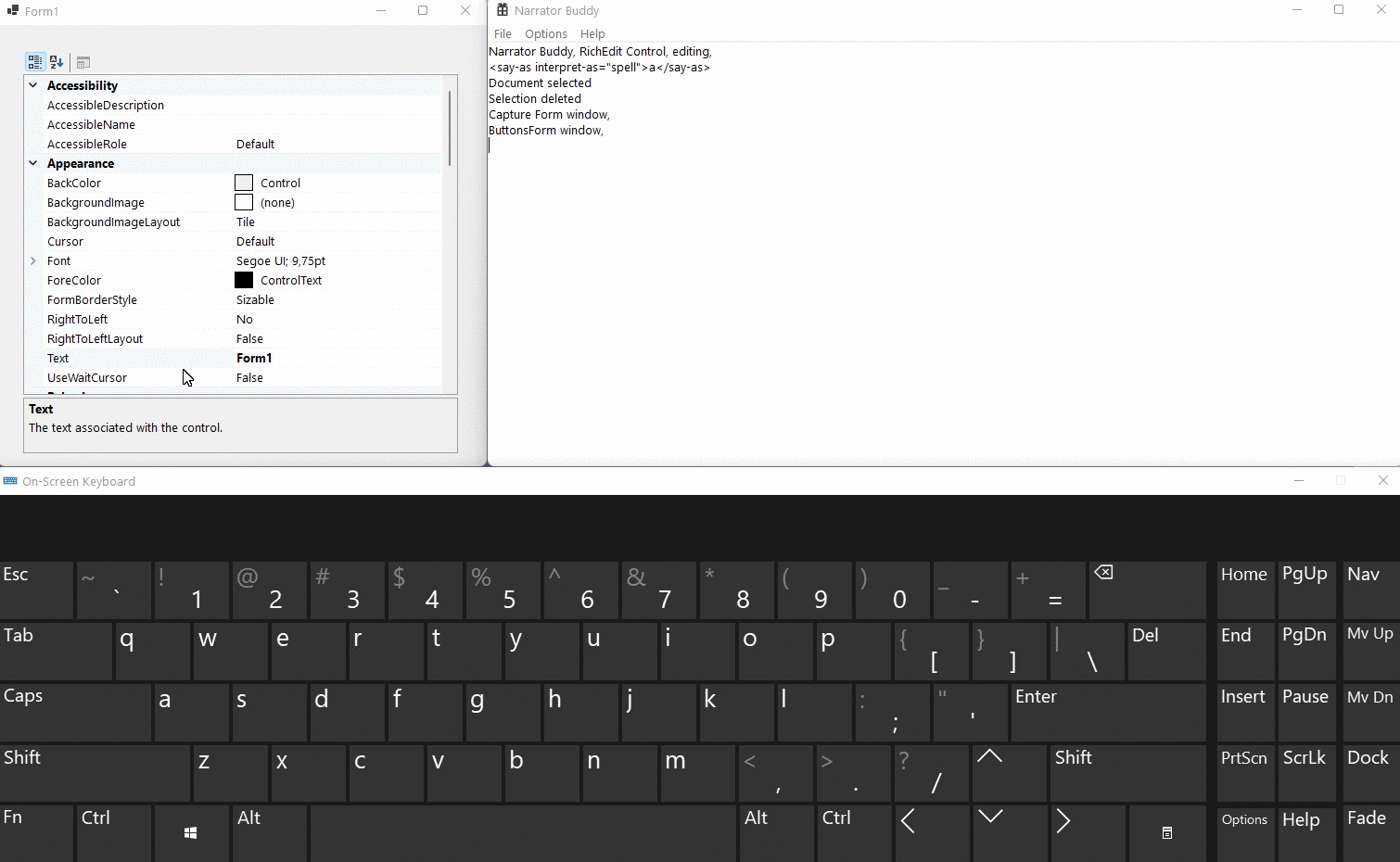
Task: Expand the Font property
Action: point(33,260)
